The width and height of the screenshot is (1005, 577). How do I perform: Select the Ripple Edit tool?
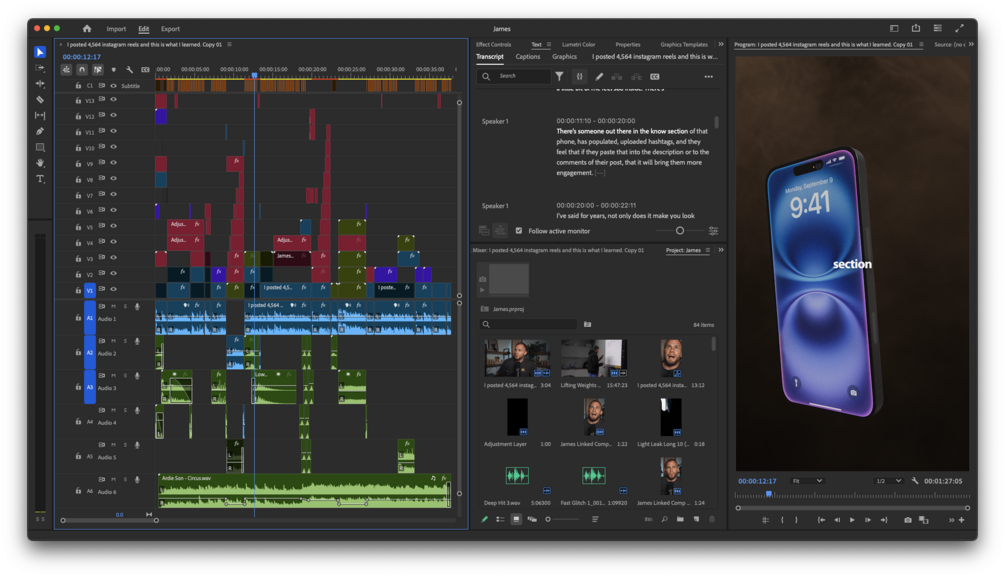tap(40, 84)
